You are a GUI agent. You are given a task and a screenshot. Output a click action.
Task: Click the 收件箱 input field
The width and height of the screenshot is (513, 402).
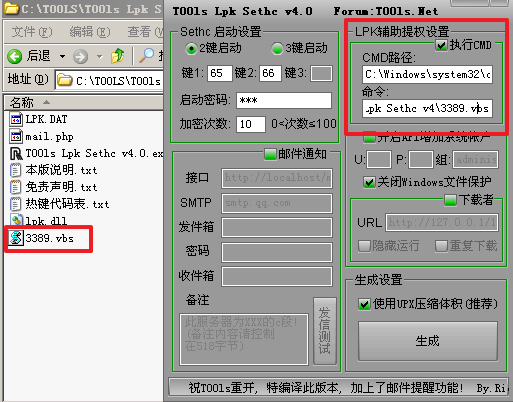coord(277,277)
